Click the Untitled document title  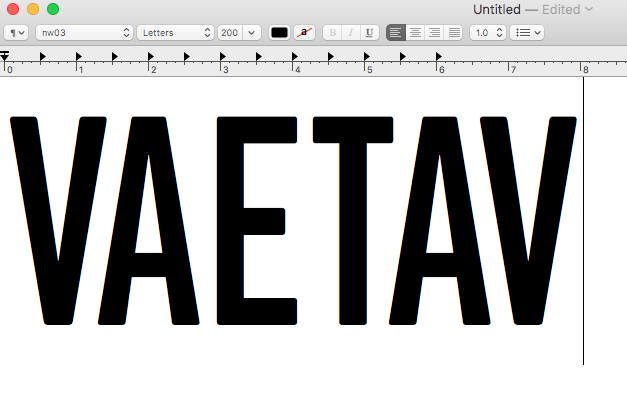497,9
